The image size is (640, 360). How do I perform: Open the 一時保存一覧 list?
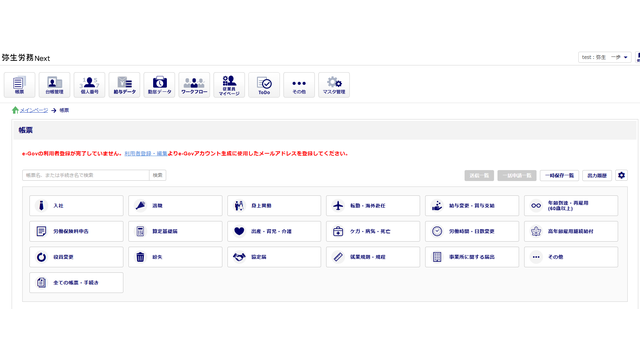pos(559,176)
